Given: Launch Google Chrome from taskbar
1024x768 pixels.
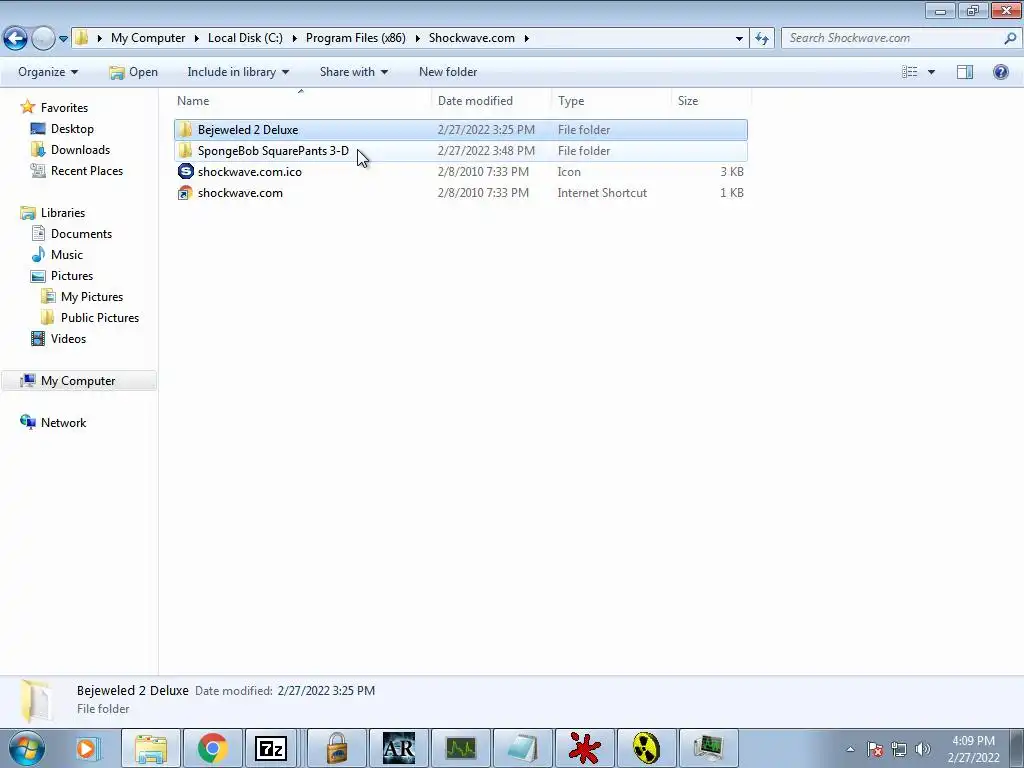Looking at the screenshot, I should click(212, 748).
